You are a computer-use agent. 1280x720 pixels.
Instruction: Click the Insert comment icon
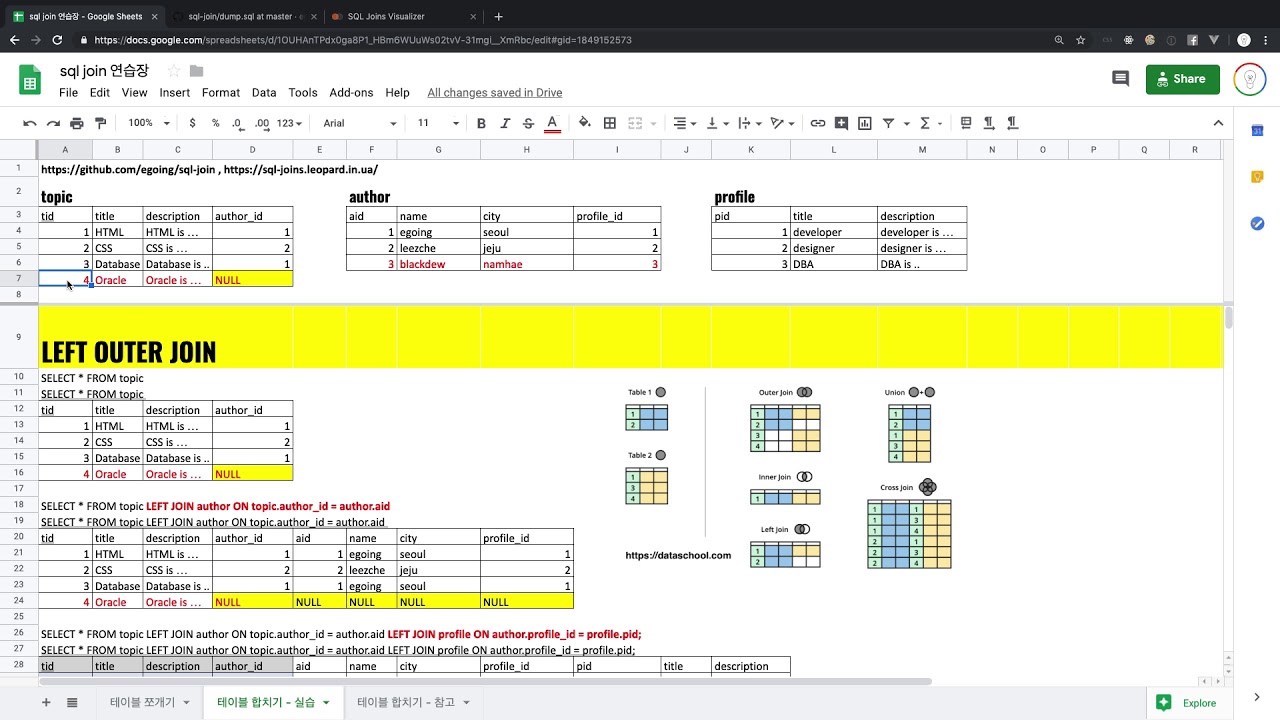[x=841, y=123]
